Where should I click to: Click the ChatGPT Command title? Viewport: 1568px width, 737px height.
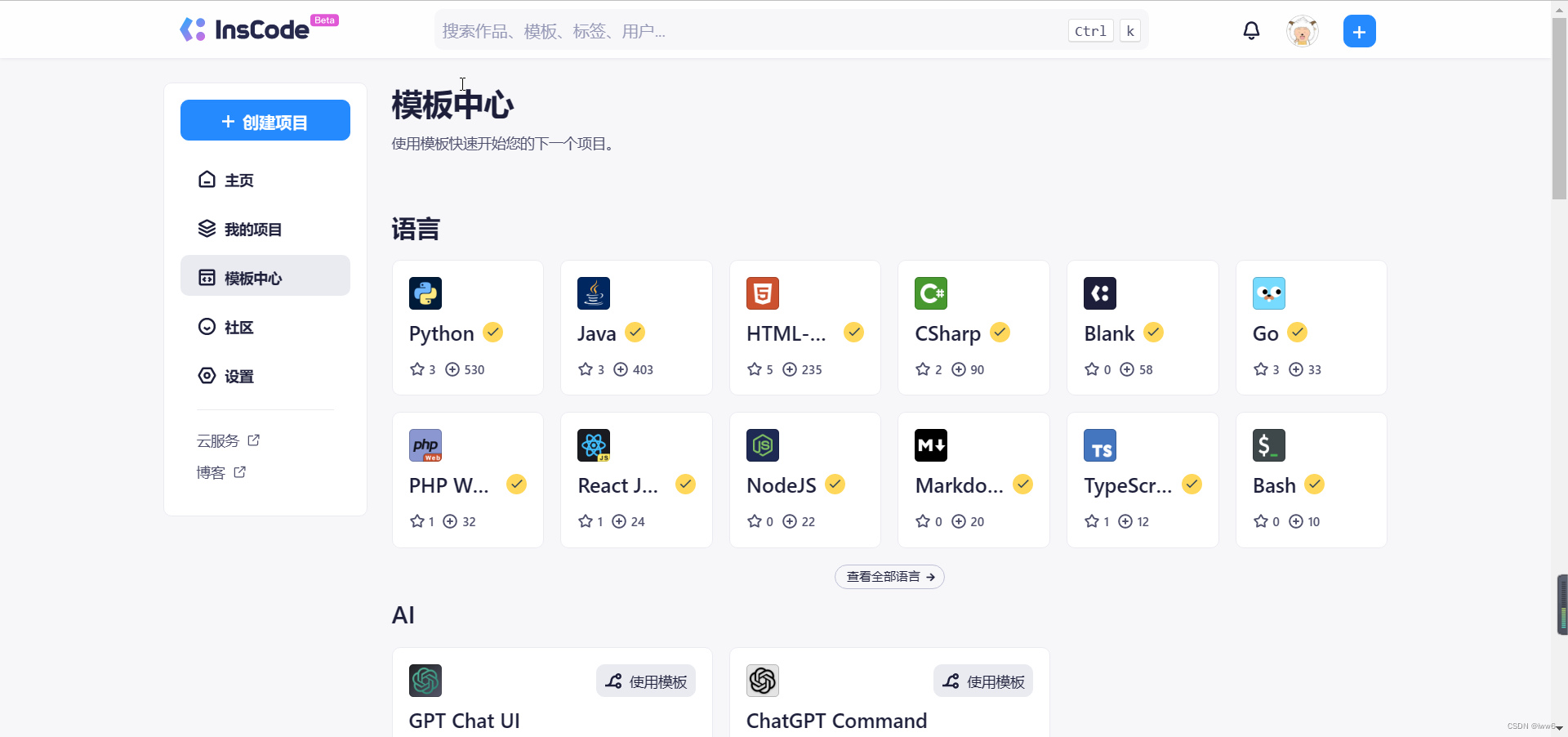click(x=837, y=721)
